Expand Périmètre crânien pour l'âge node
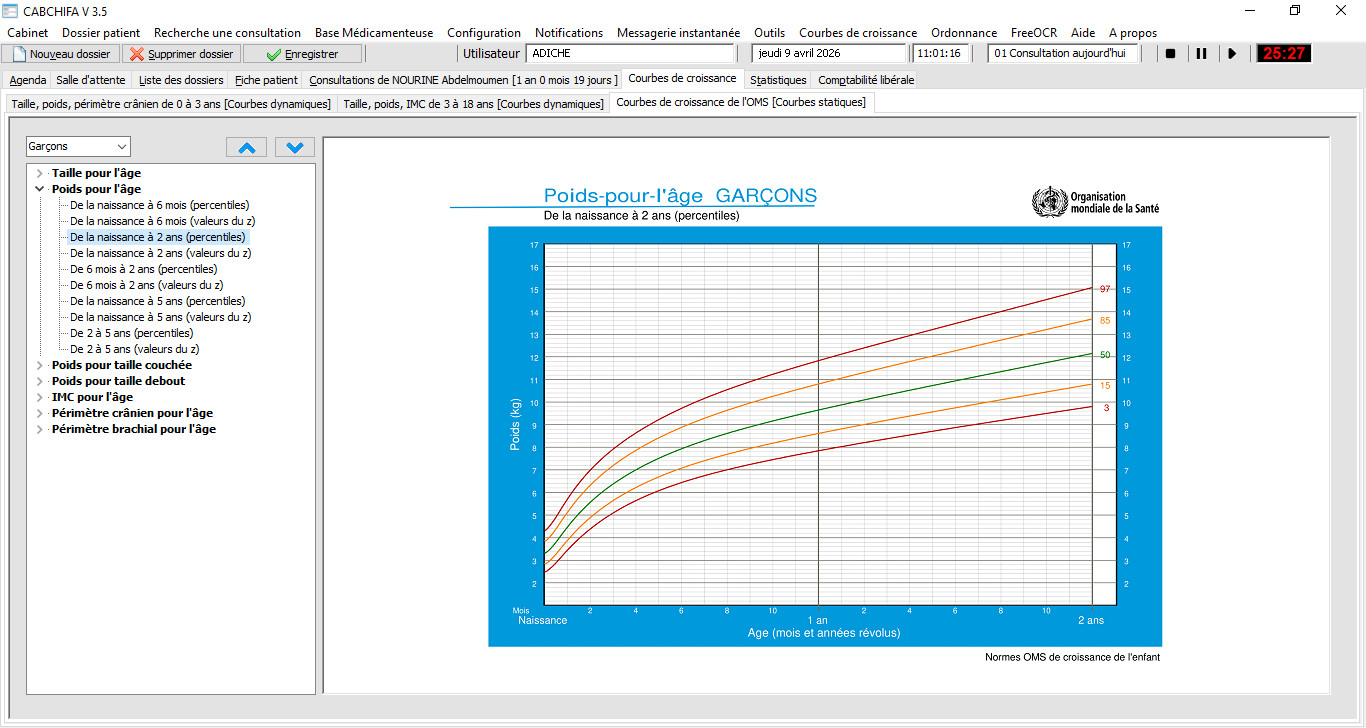 tap(40, 413)
